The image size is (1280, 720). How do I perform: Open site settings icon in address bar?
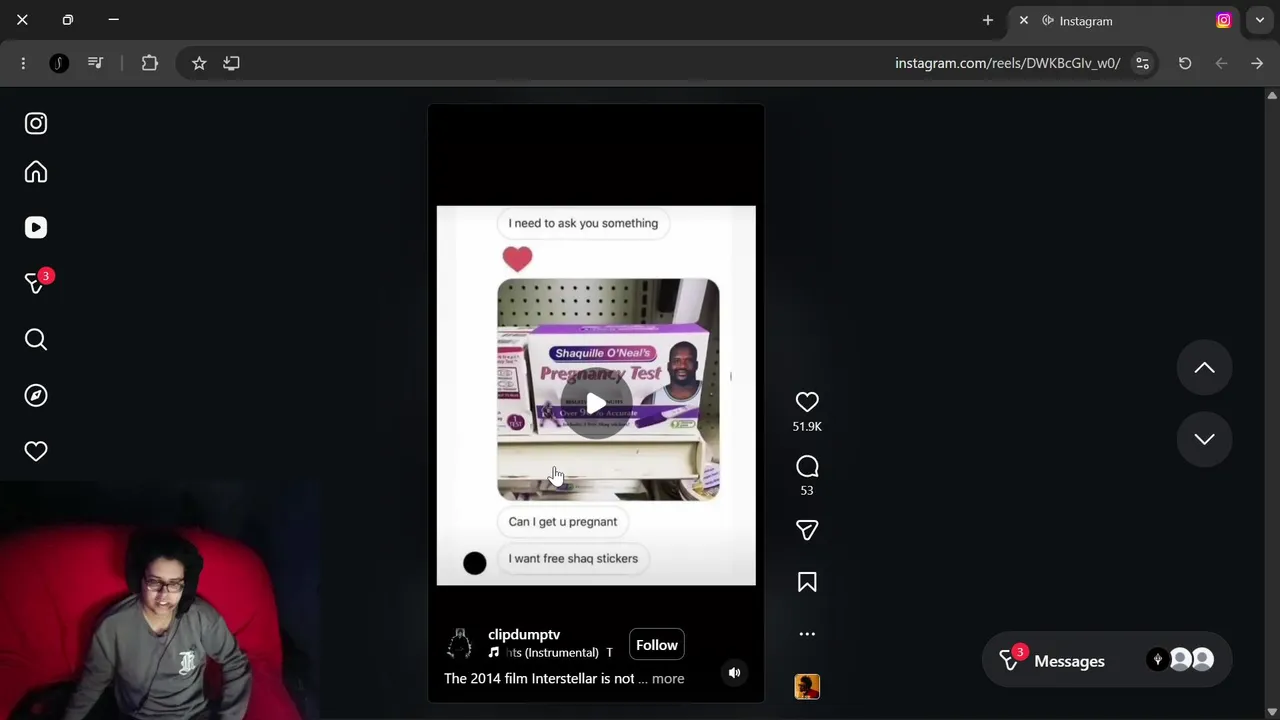pyautogui.click(x=1142, y=63)
